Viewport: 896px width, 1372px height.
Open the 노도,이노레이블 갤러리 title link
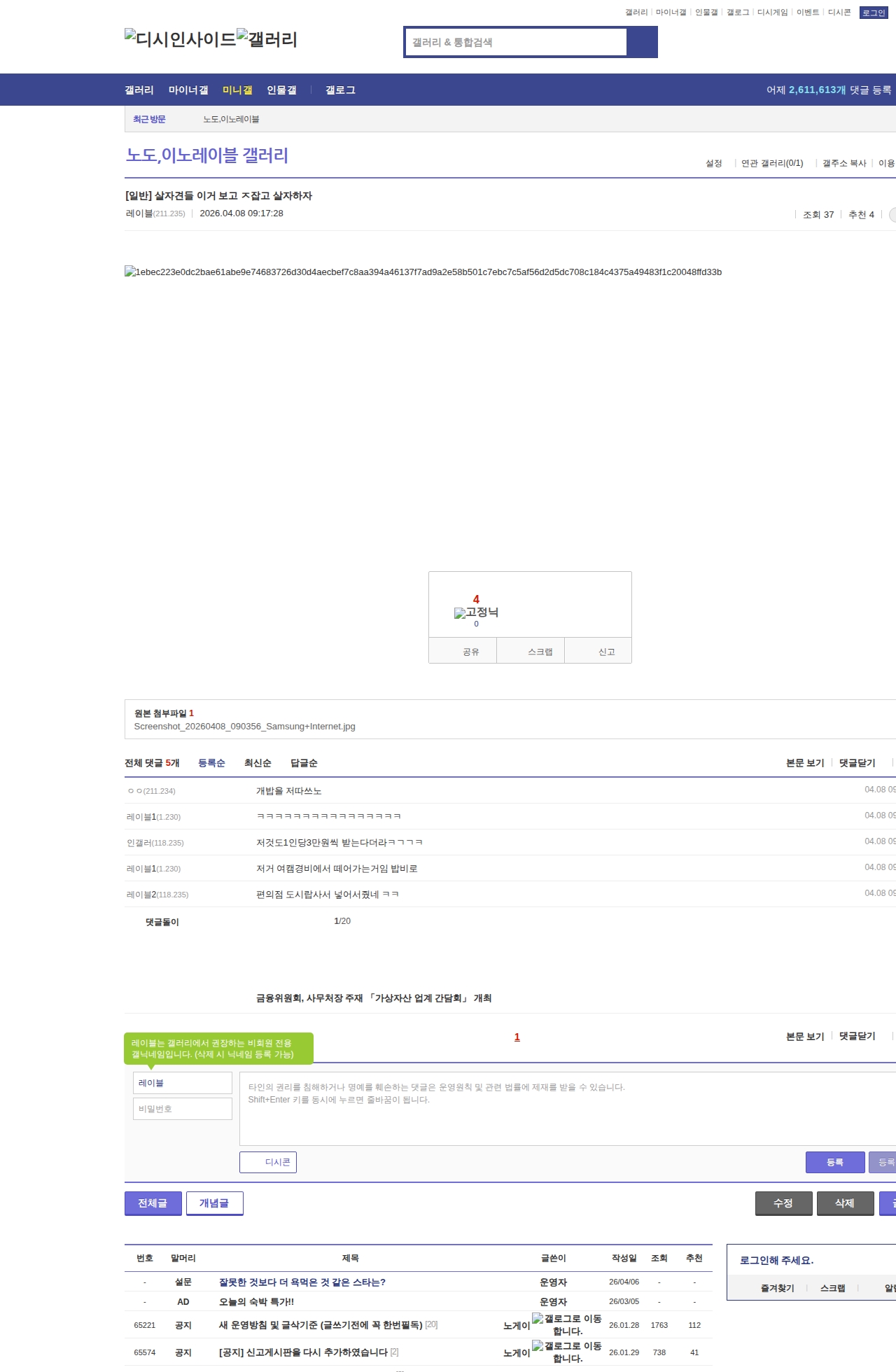207,155
